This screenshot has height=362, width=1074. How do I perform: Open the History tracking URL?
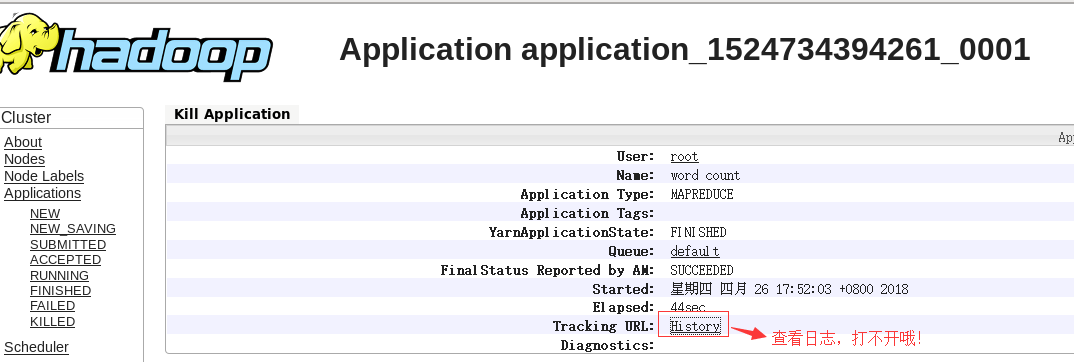tap(695, 326)
